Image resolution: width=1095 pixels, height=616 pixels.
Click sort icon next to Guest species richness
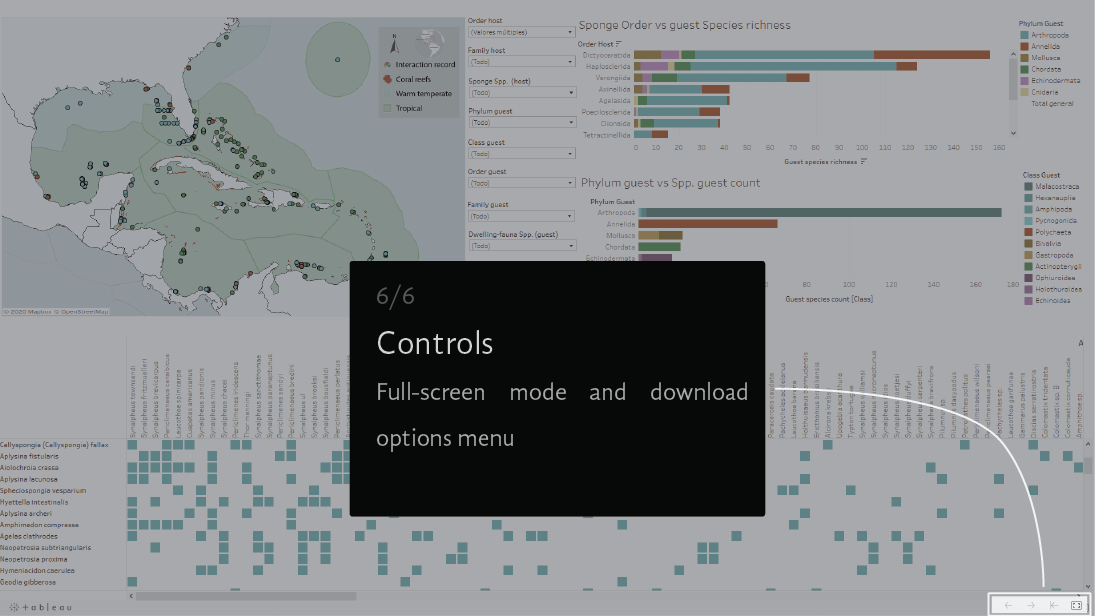click(863, 161)
